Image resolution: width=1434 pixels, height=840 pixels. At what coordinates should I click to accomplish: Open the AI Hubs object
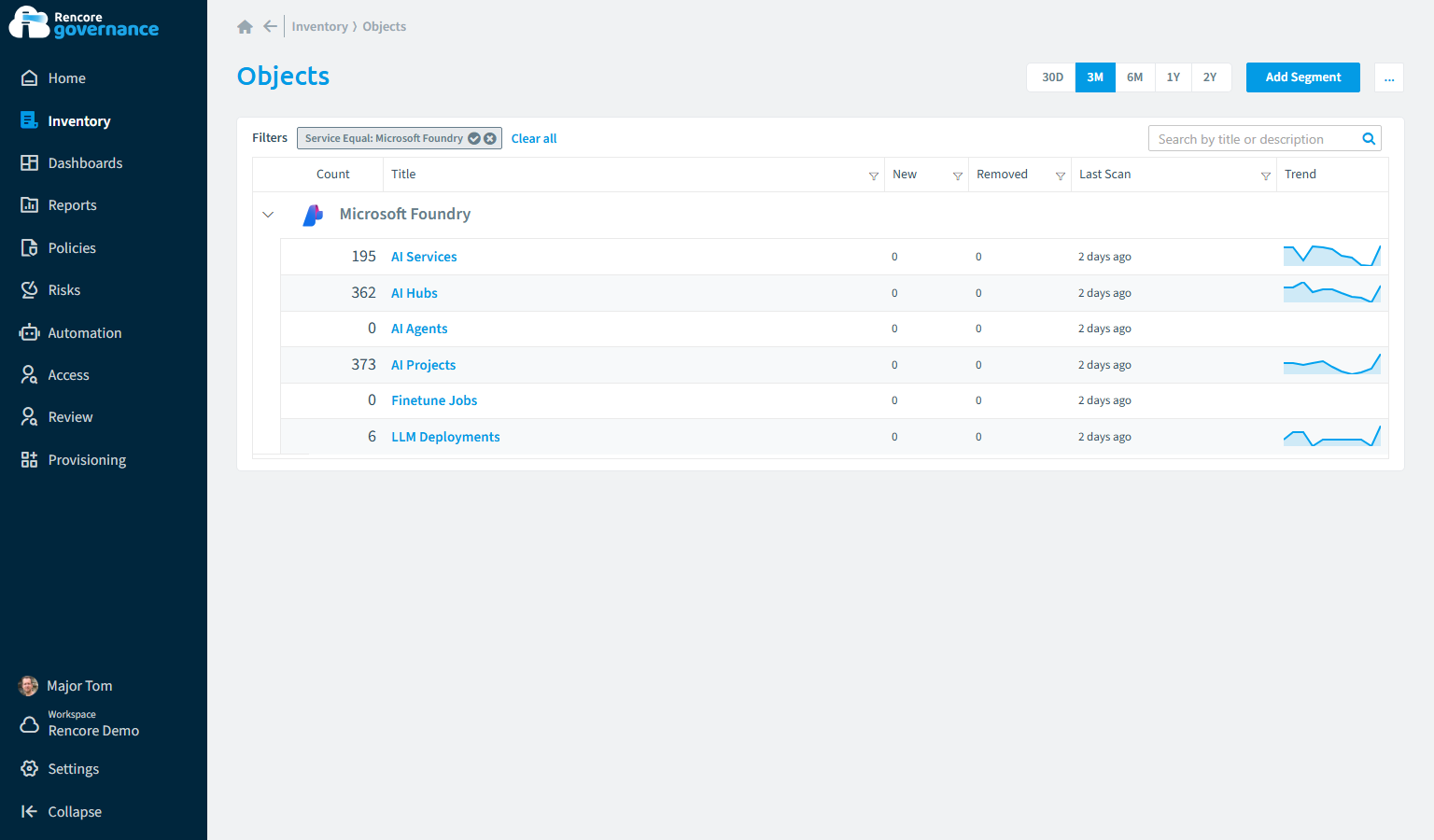tap(415, 293)
